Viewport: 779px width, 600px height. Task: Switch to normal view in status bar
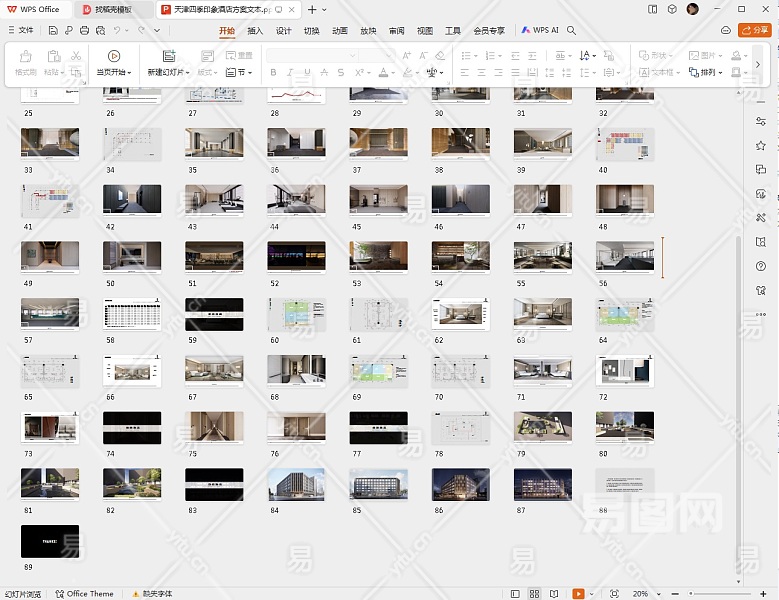click(x=514, y=593)
